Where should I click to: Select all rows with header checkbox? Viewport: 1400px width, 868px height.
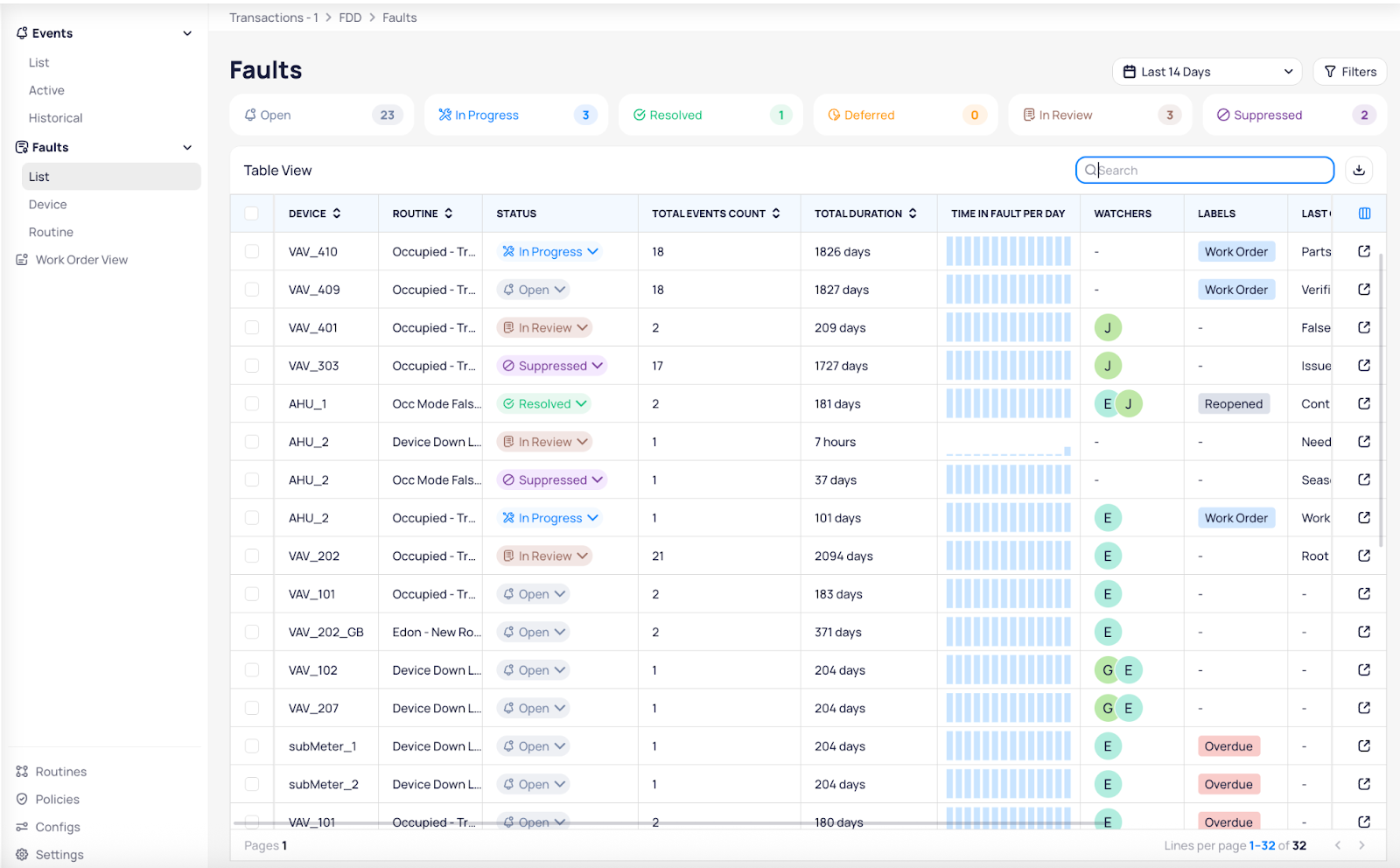coord(252,213)
